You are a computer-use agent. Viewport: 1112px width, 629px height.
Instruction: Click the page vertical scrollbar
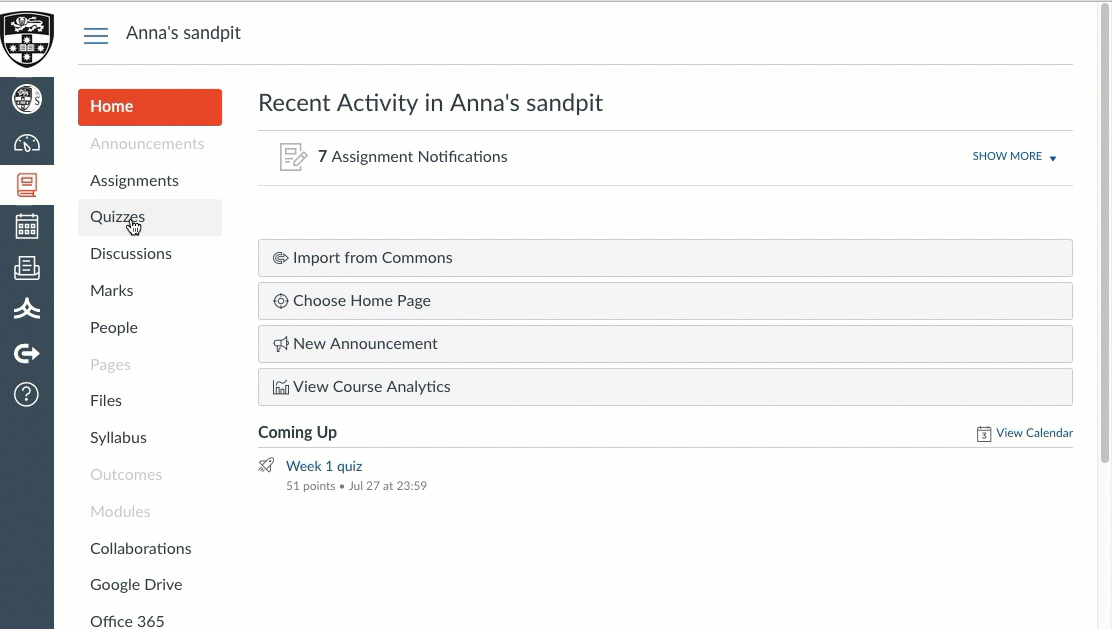[x=1105, y=232]
